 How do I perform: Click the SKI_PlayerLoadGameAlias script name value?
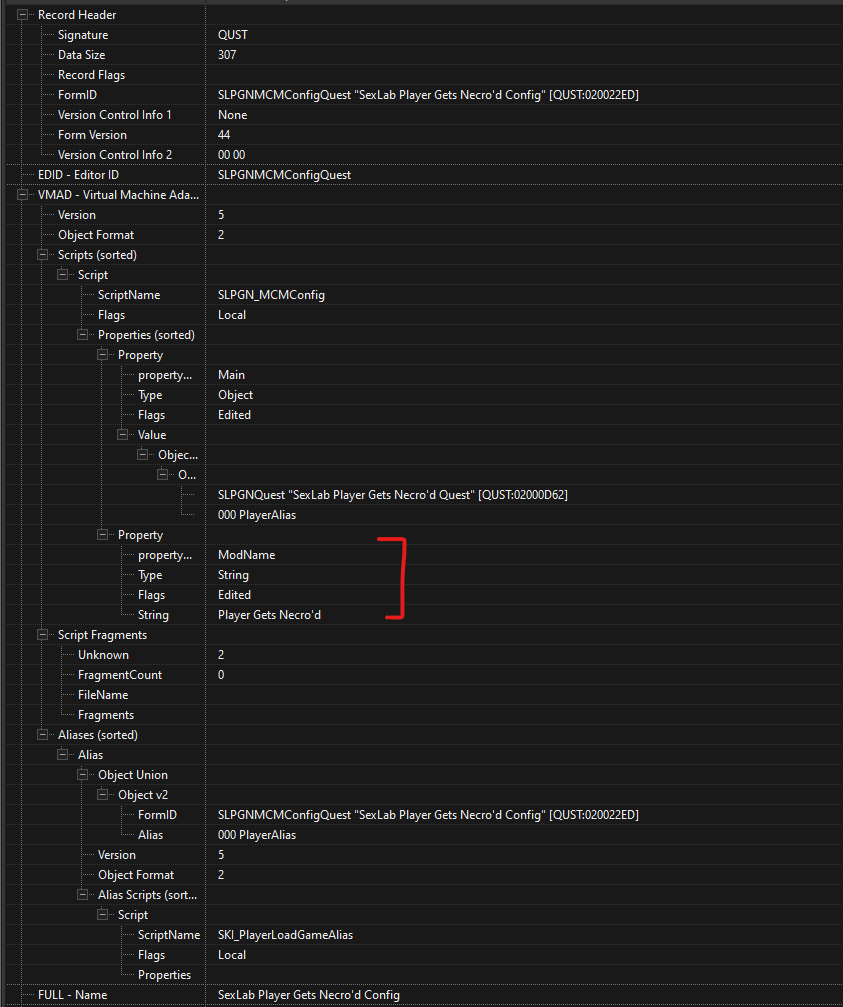(x=285, y=935)
